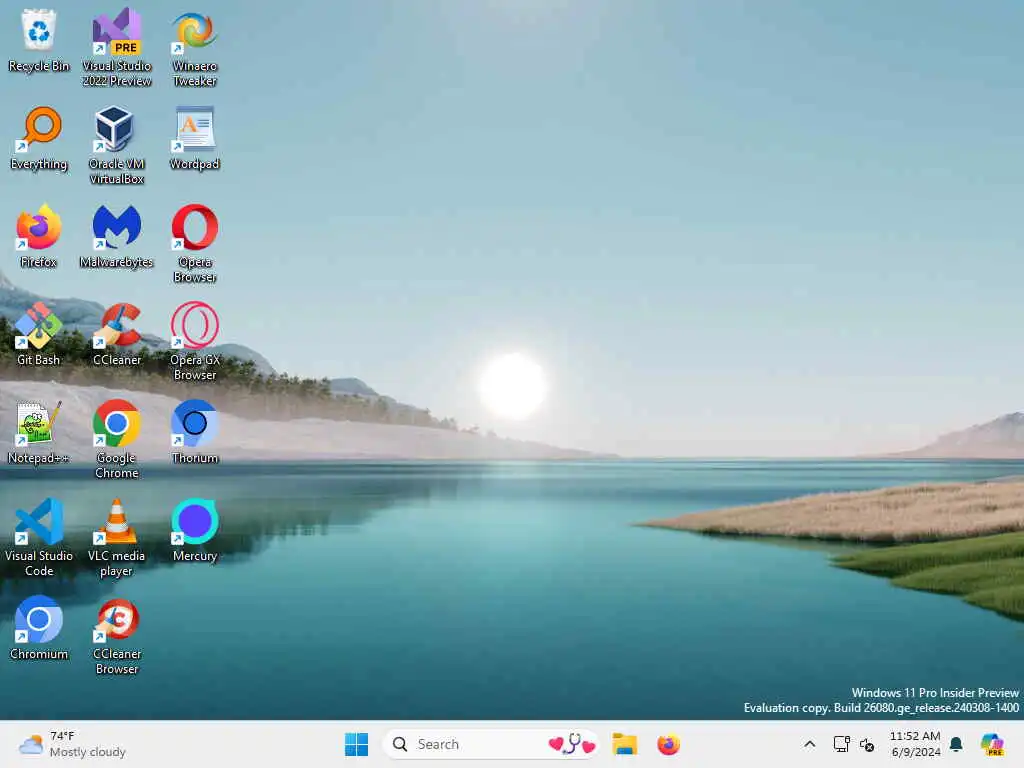The height and width of the screenshot is (768, 1024).
Task: Select the Wordpad desktop icon
Action: tap(195, 138)
